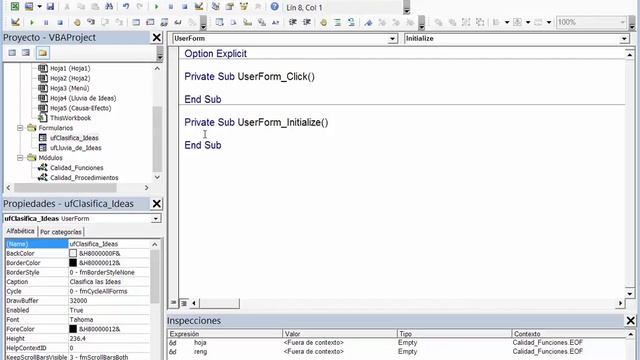The image size is (640, 360).
Task: Select ufLluvia_de_Ideas form in tree
Action: pos(76,148)
